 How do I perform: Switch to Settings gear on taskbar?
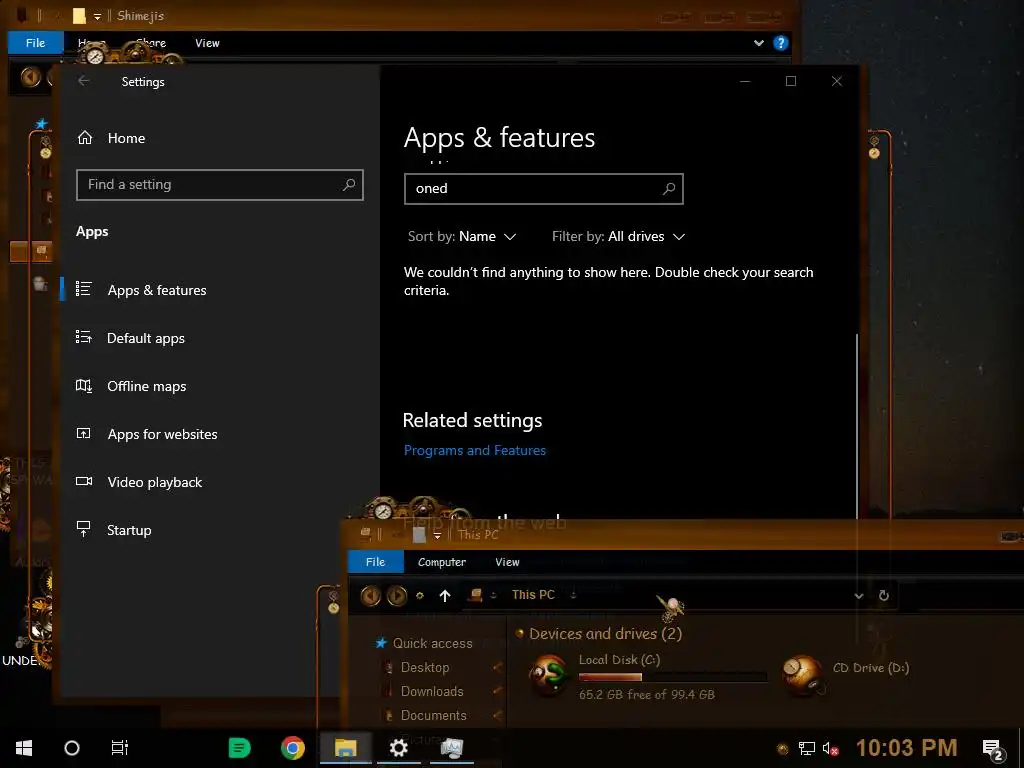tap(398, 748)
